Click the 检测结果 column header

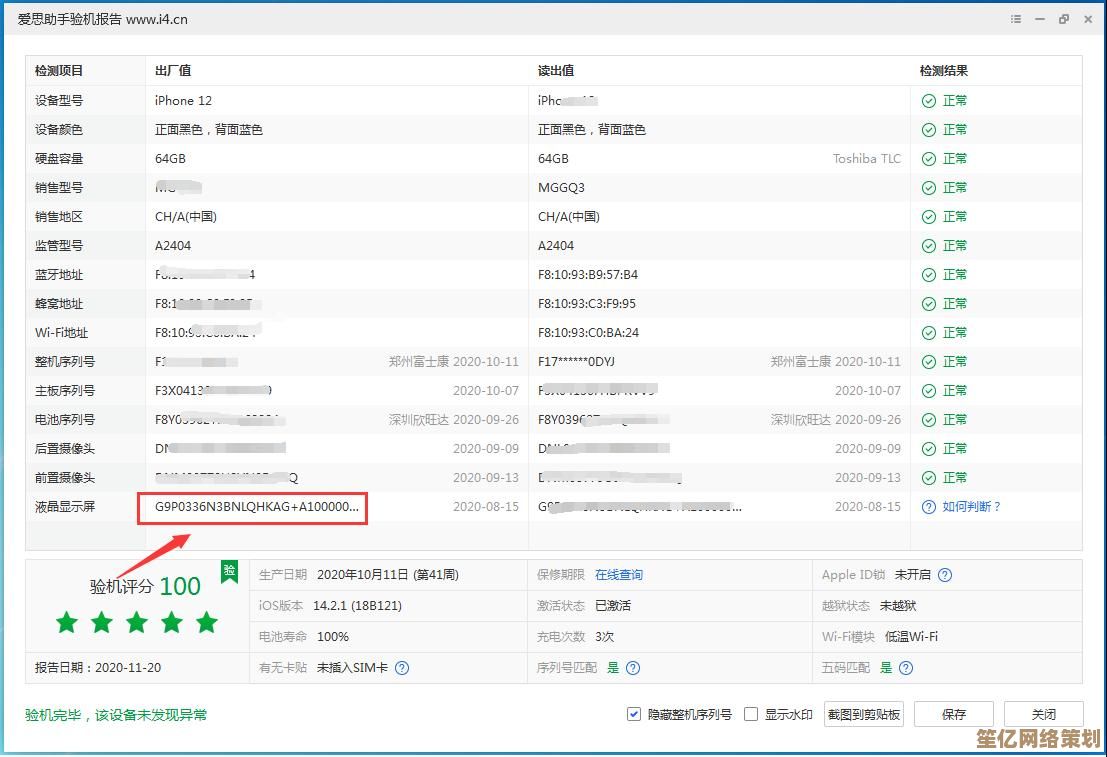point(943,71)
